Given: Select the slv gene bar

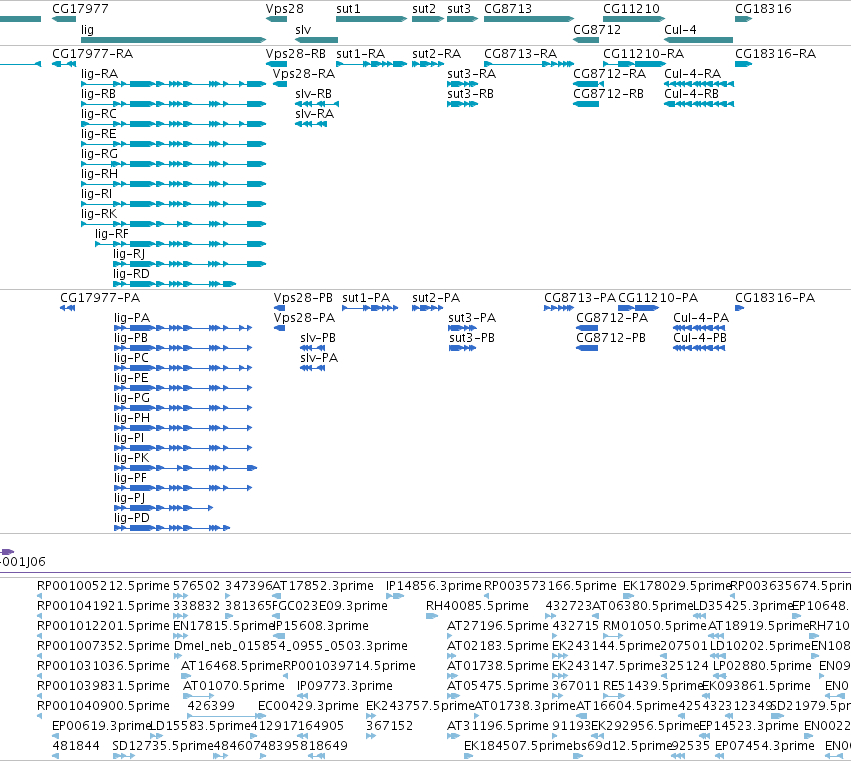Looking at the screenshot, I should click(316, 40).
